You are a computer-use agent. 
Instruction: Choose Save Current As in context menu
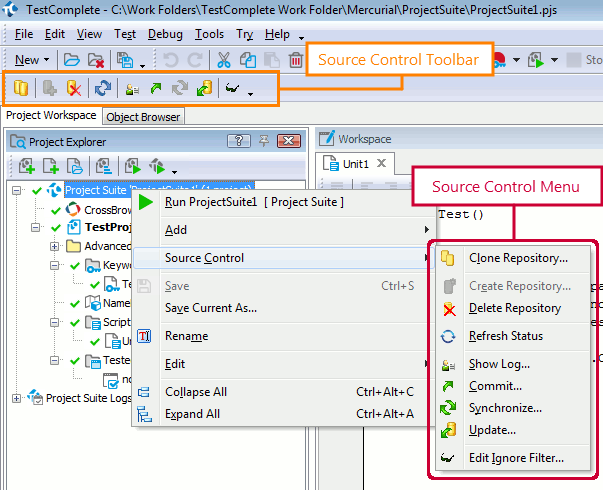point(283,308)
